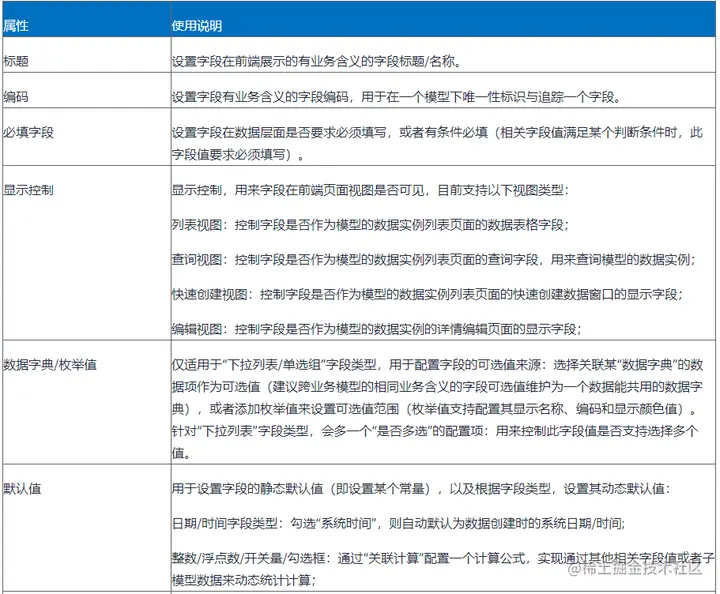
Task: Click the line 模型数据来动态统计计算
Action: 244,580
